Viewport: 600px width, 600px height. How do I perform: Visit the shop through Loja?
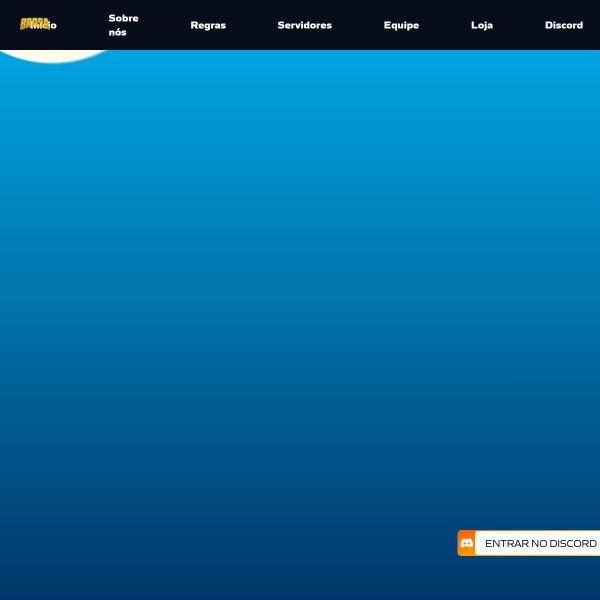coord(482,25)
